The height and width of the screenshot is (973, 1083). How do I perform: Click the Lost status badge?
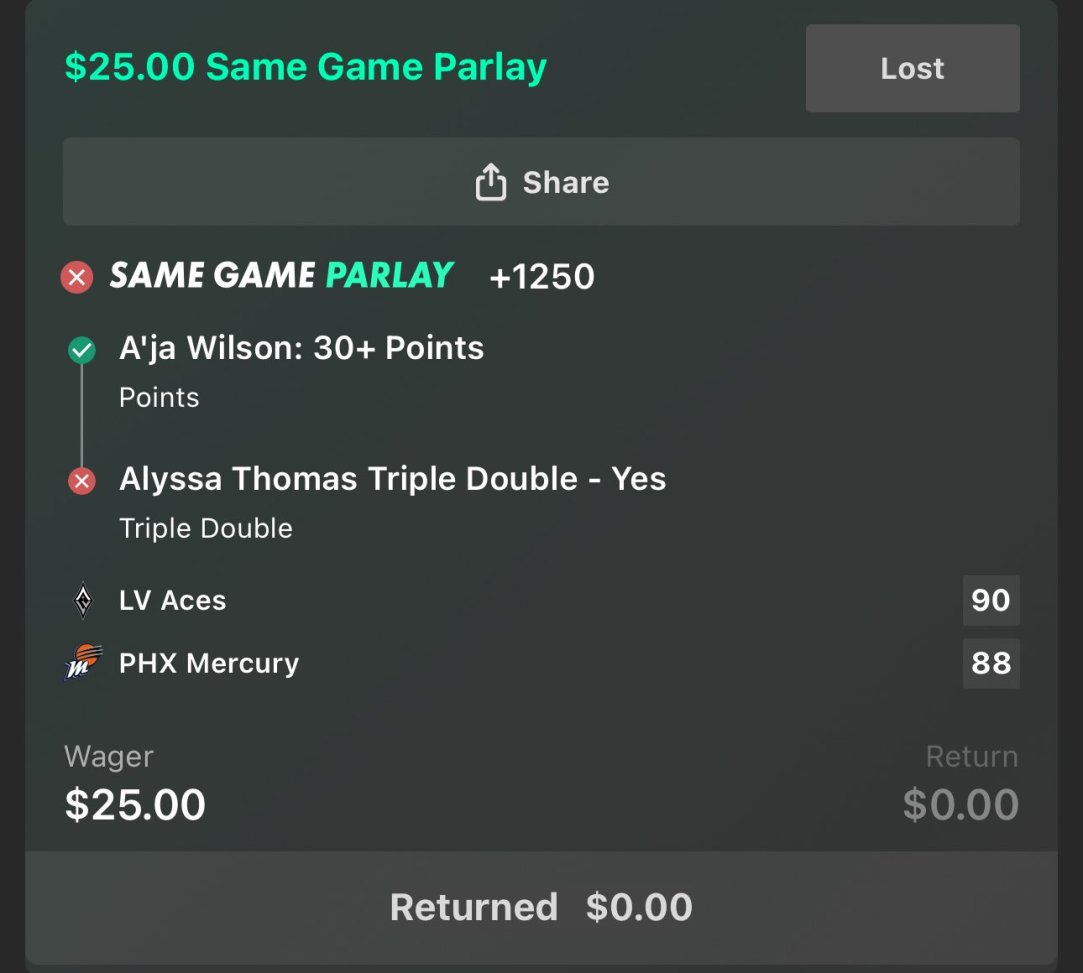pyautogui.click(x=911, y=68)
